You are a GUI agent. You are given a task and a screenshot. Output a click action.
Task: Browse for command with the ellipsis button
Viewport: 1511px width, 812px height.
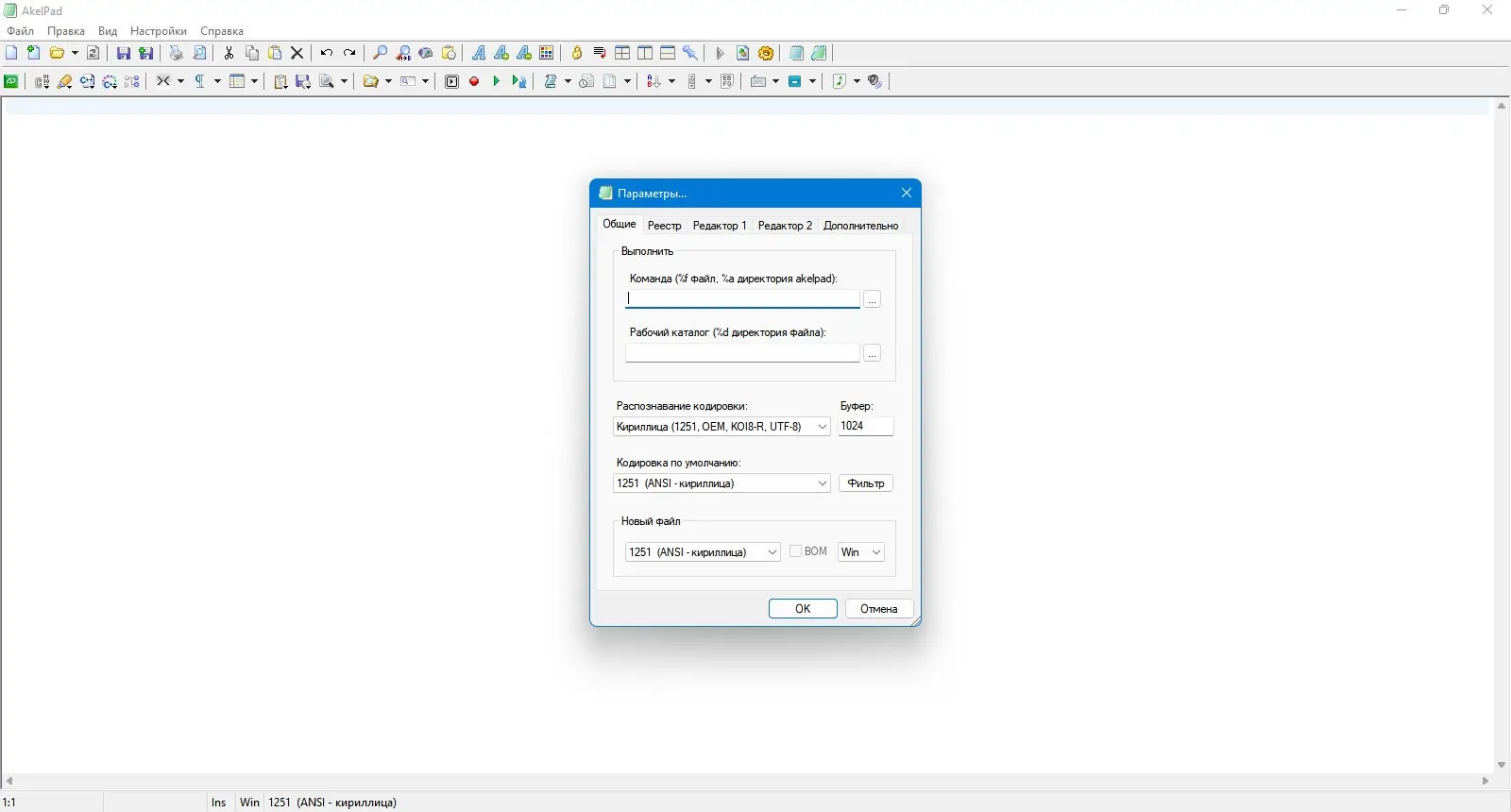tap(873, 299)
